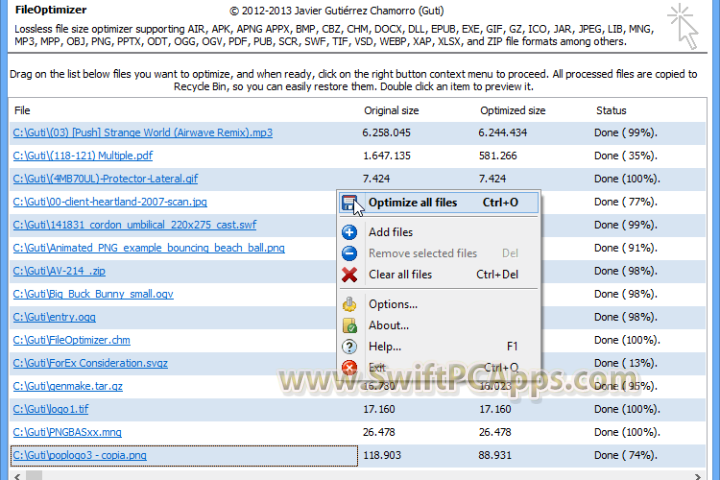This screenshot has width=720, height=480.
Task: Click the About icon in context menu
Action: pos(349,325)
